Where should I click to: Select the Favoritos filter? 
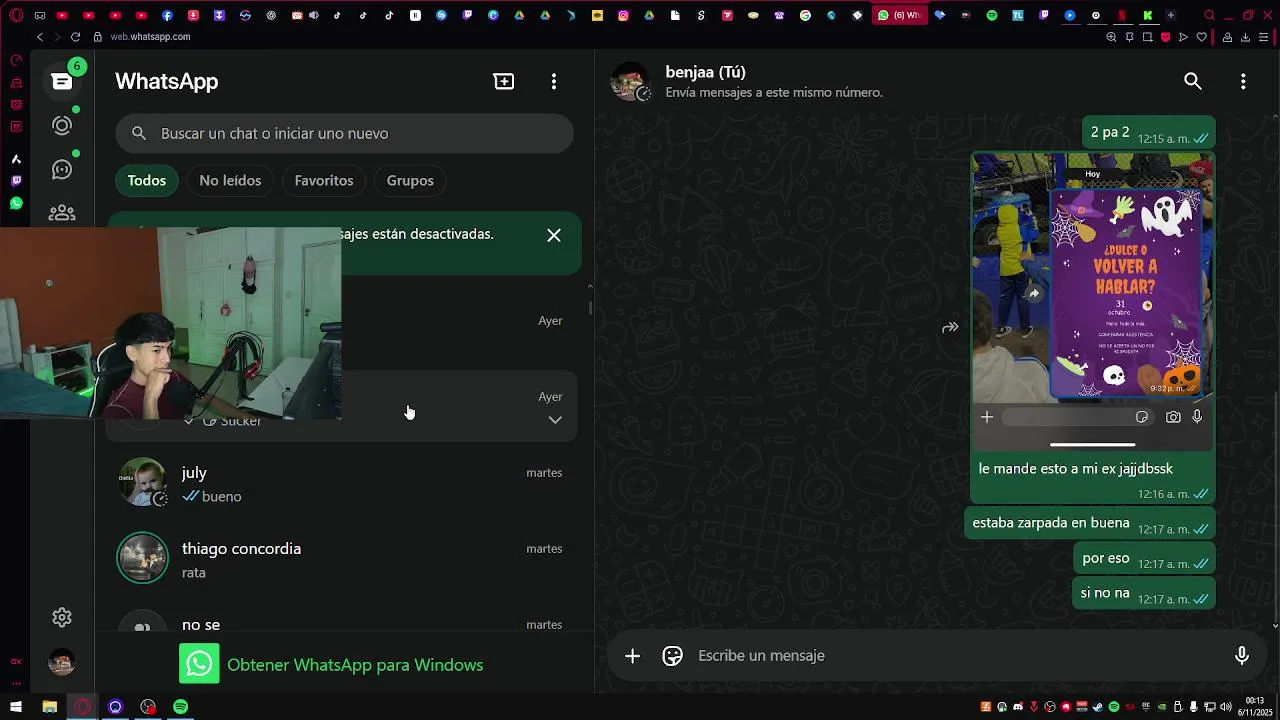[324, 180]
